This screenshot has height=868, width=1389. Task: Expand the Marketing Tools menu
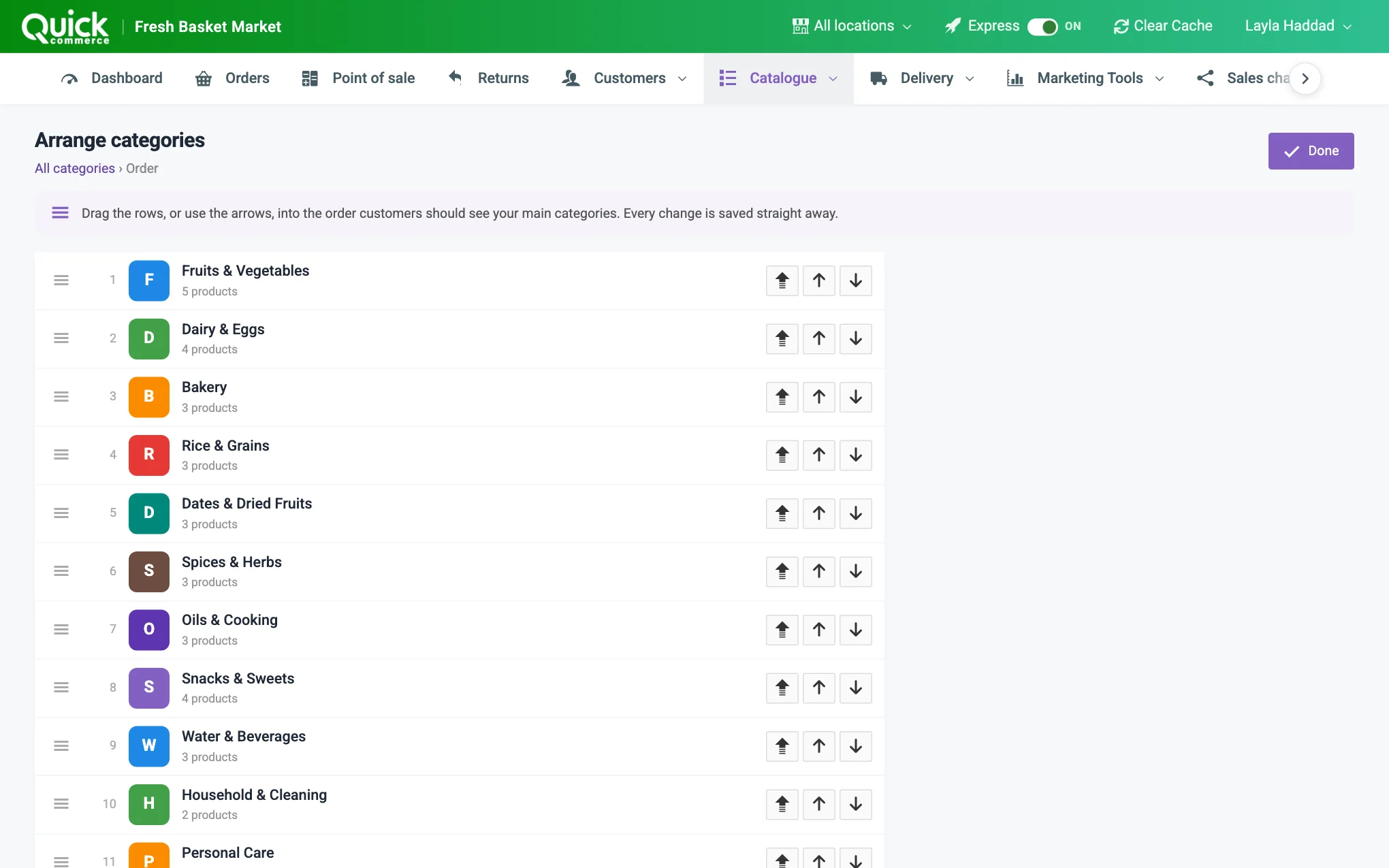1085,78
